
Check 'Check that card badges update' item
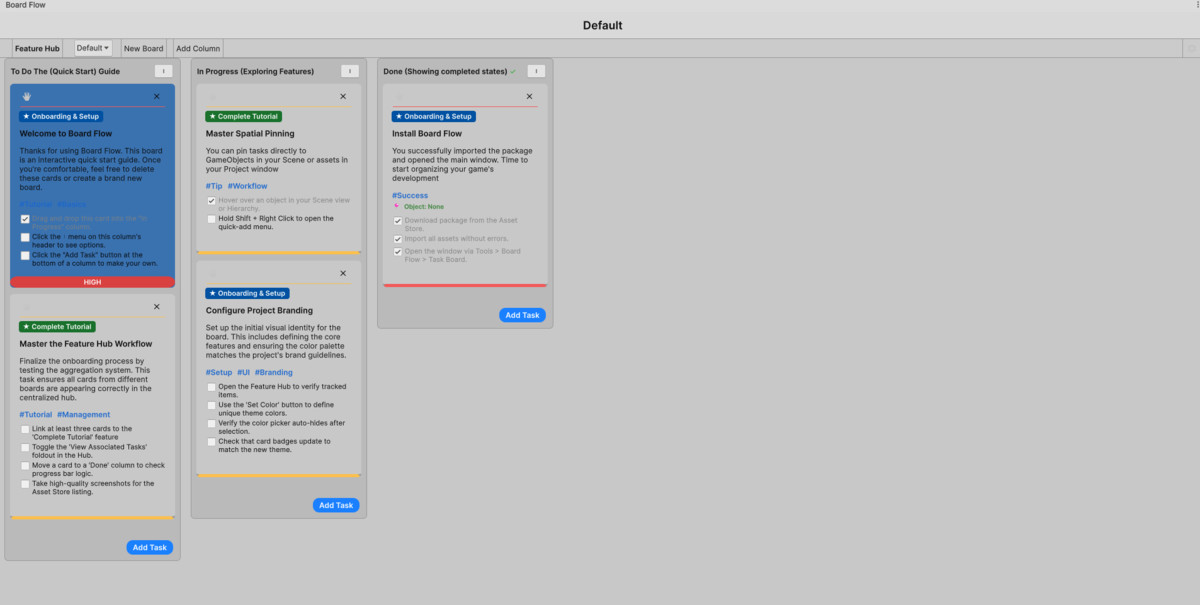click(212, 441)
